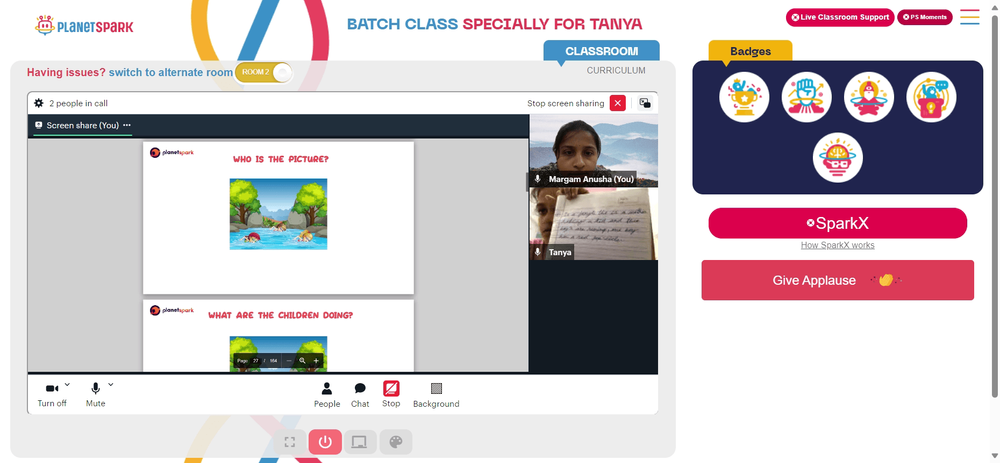The image size is (1000, 463).
Task: Click Tanya's video tile
Action: (x=594, y=224)
